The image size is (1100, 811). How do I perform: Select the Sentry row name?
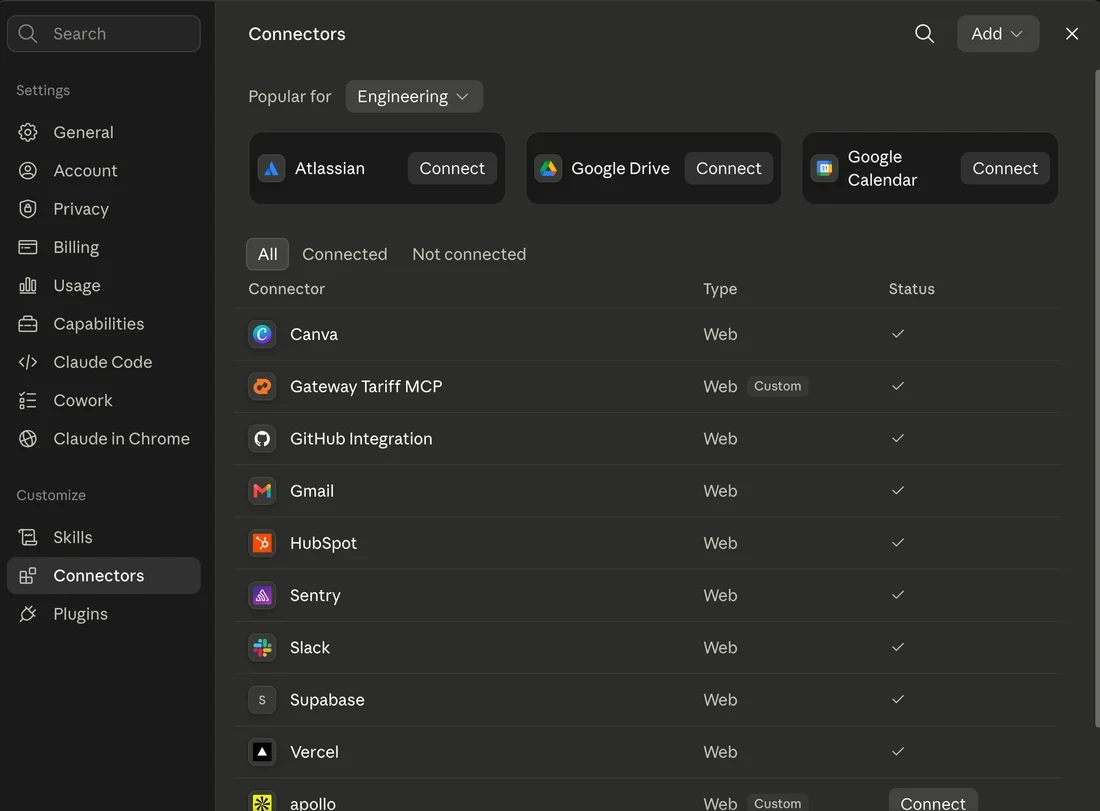click(x=315, y=596)
